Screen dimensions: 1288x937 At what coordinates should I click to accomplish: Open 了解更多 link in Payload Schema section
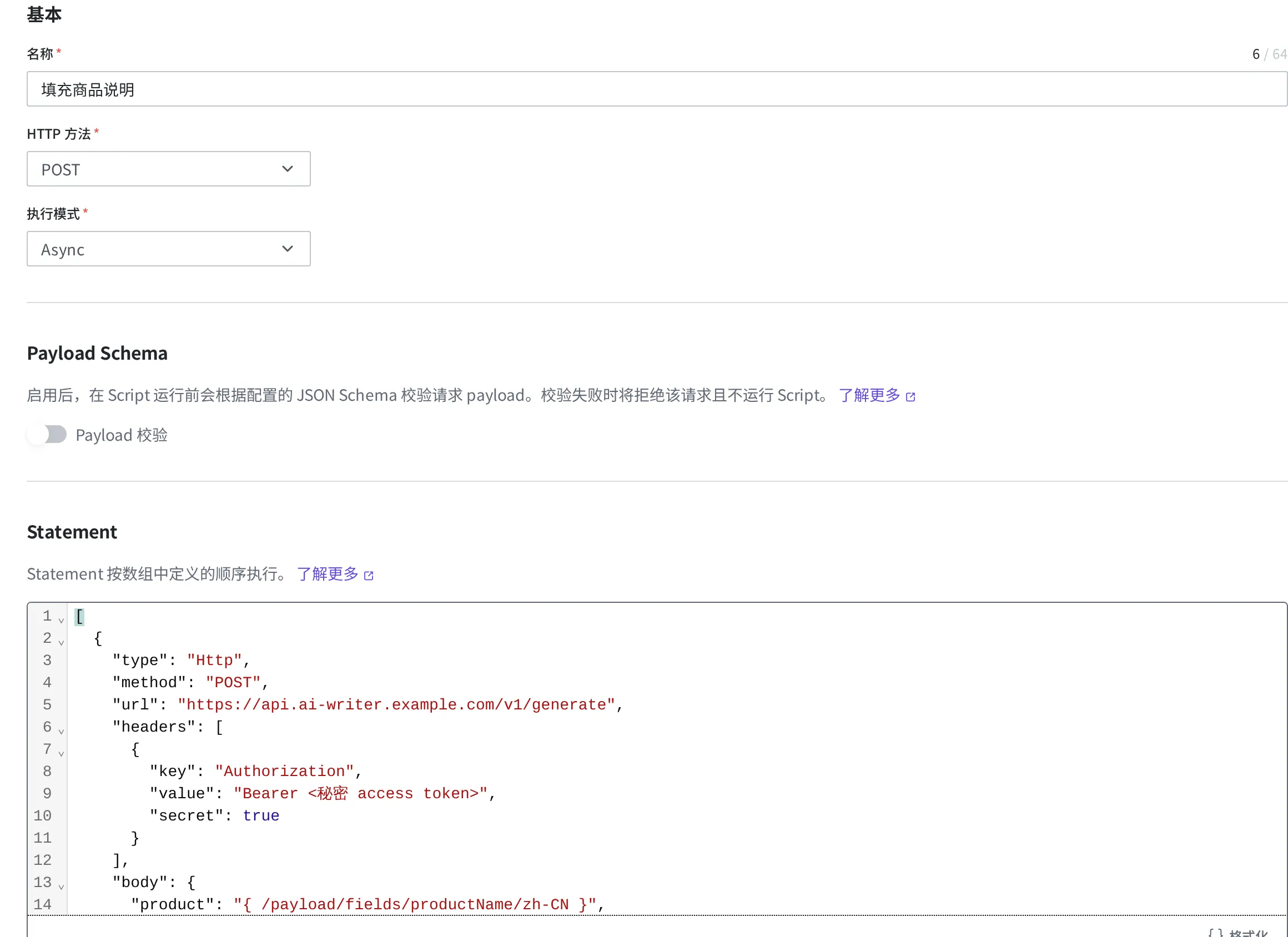coord(869,395)
